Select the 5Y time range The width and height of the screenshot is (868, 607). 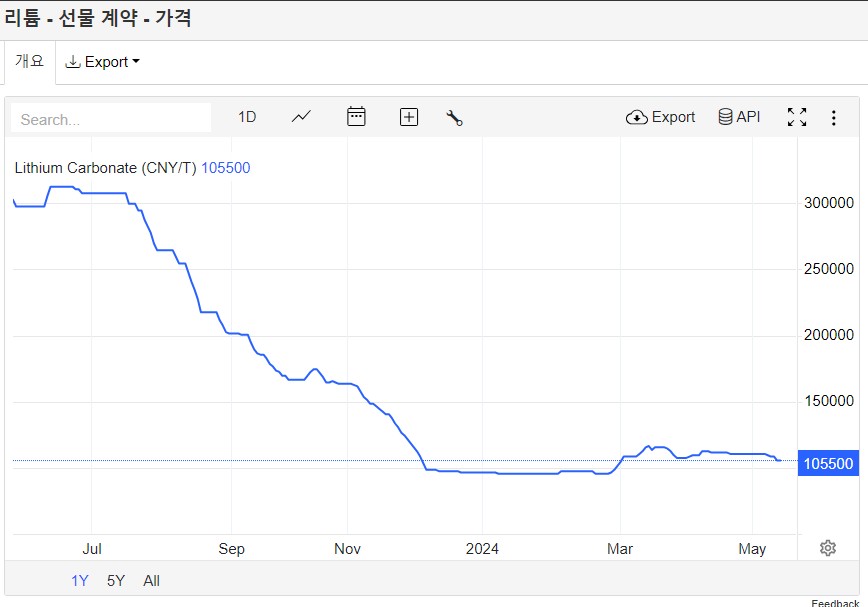[116, 580]
